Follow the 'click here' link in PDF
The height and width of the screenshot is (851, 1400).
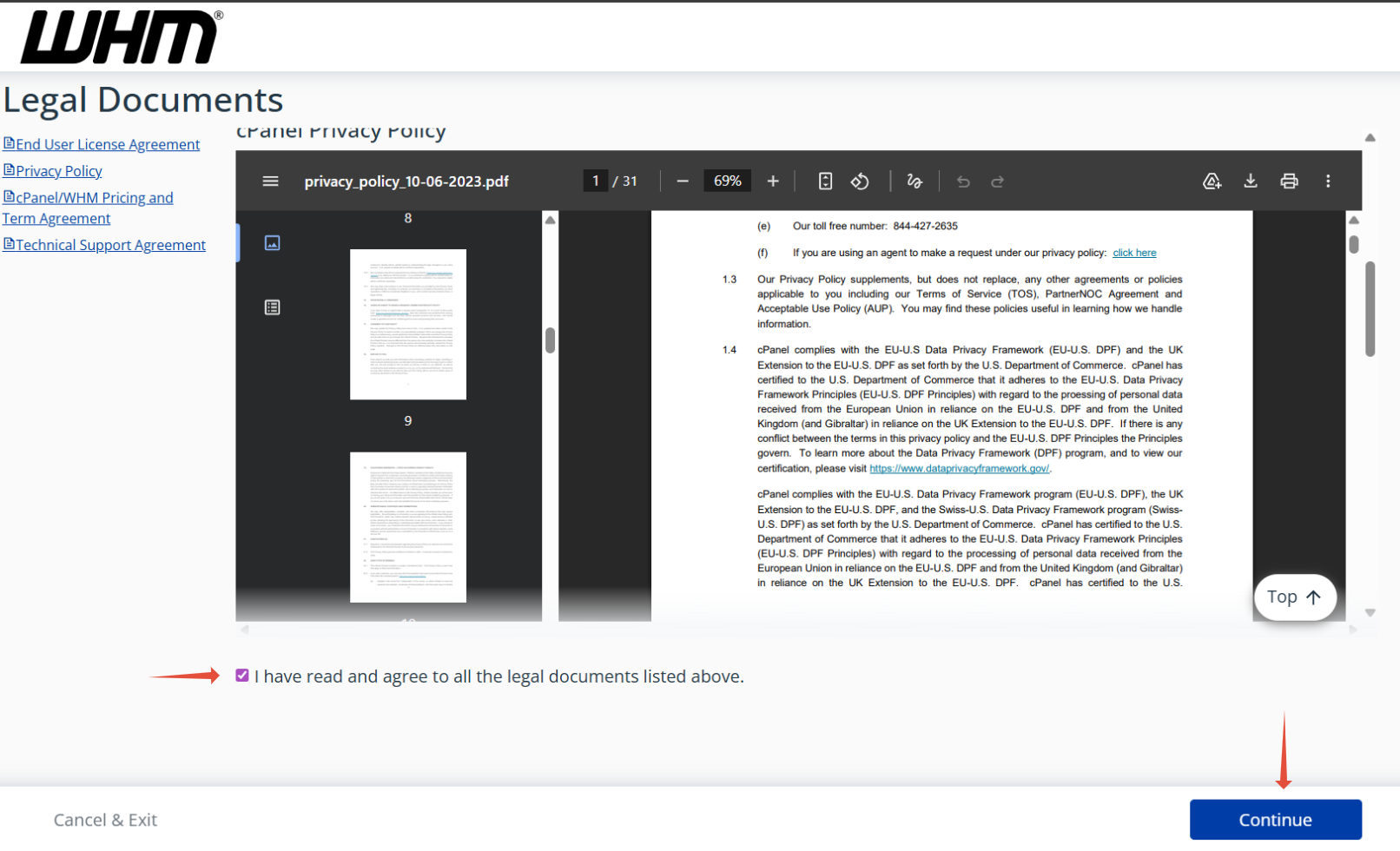tap(1134, 253)
